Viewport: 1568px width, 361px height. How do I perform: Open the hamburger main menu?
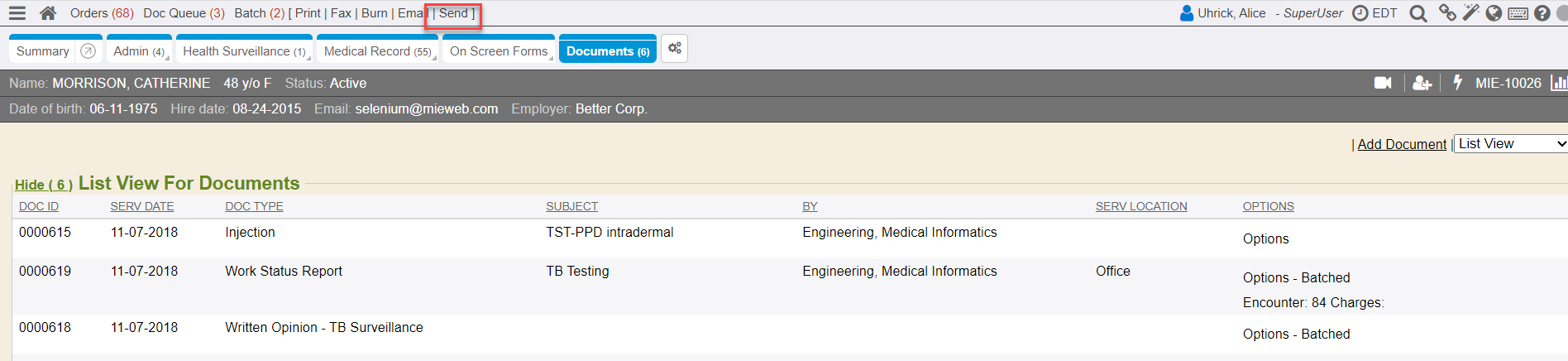coord(17,13)
